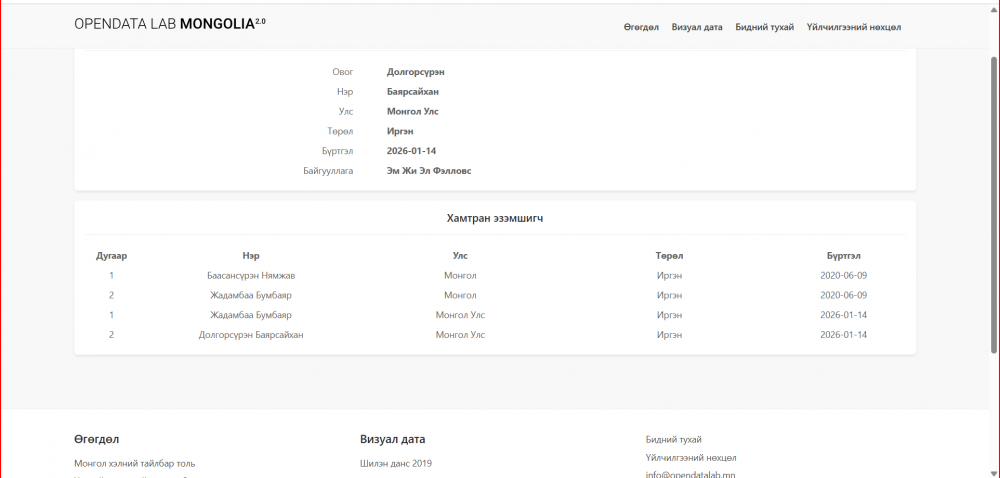Screen dimensions: 1000x478
Task: Open Үйлчилгээний нөхцөл in the header menu
Action: 853,27
